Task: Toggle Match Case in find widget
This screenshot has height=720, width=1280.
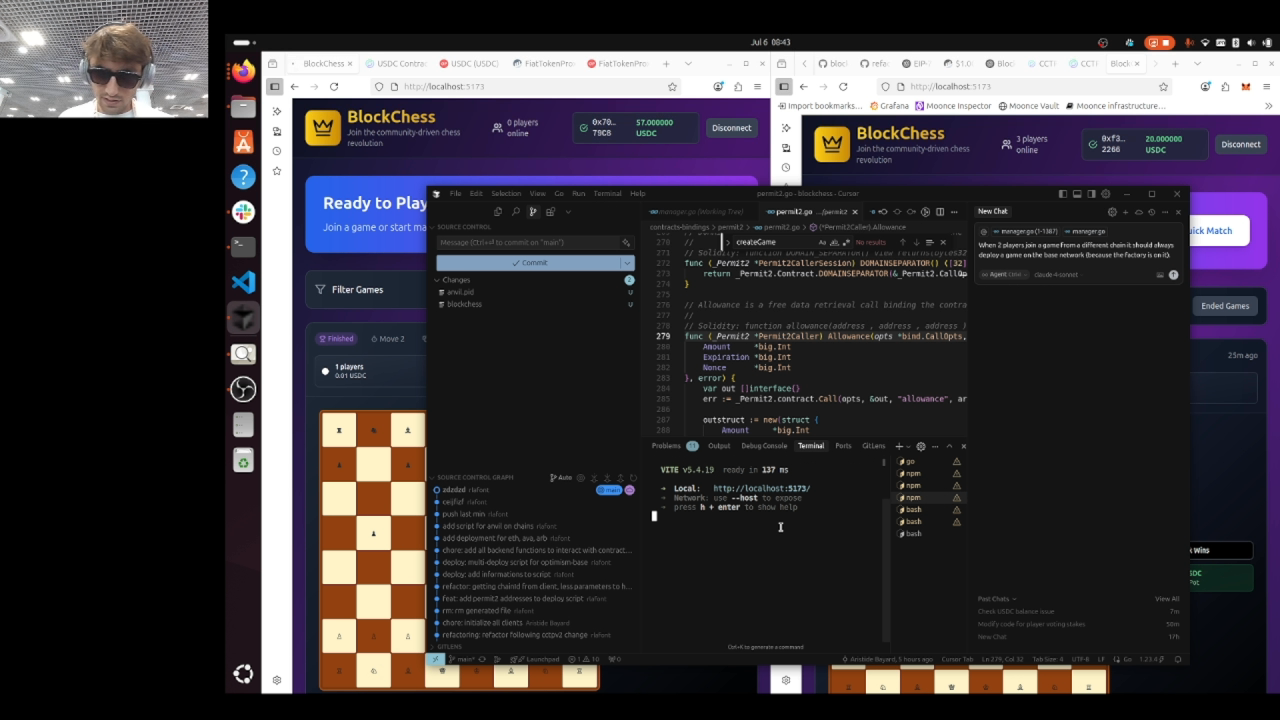Action: pos(822,242)
